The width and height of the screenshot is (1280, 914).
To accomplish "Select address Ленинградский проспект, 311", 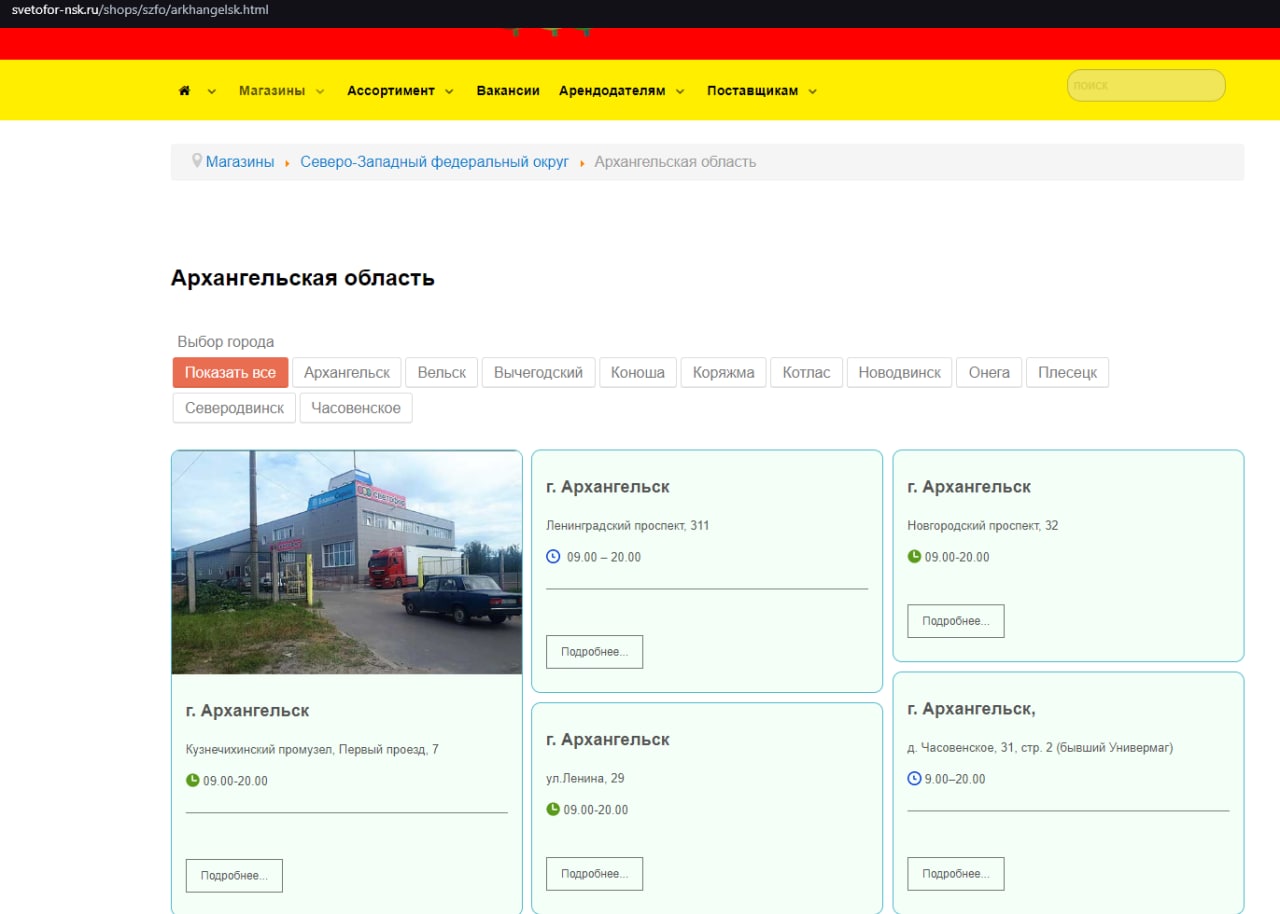I will pos(628,525).
